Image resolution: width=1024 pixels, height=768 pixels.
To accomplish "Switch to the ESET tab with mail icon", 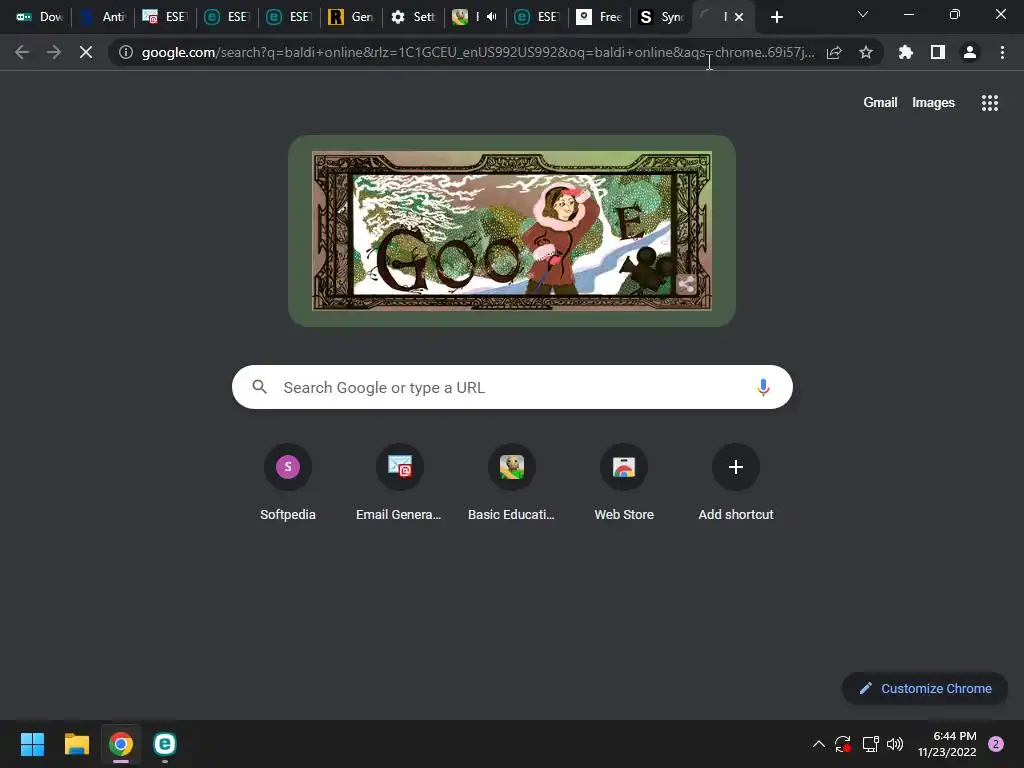I will (165, 17).
